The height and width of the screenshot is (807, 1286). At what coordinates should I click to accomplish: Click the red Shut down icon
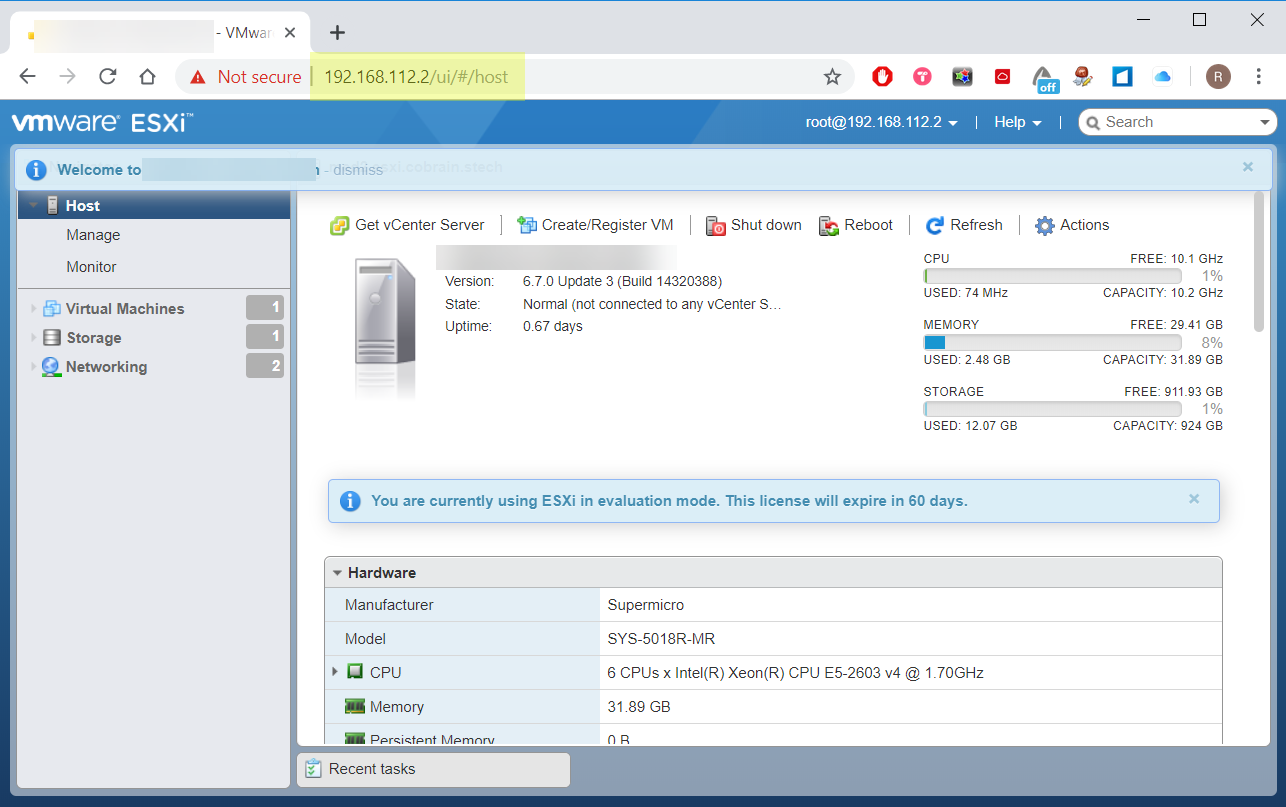(x=716, y=226)
